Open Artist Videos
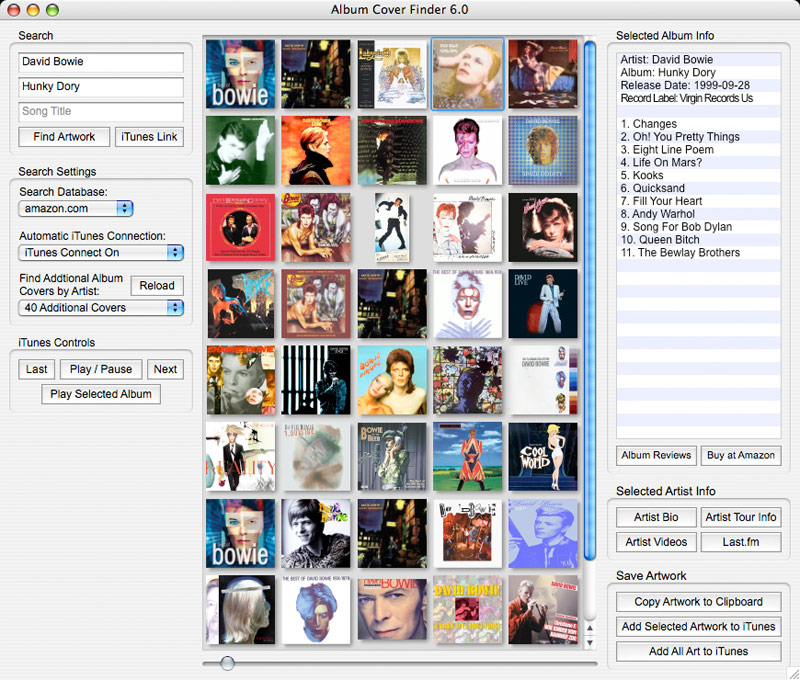 656,542
